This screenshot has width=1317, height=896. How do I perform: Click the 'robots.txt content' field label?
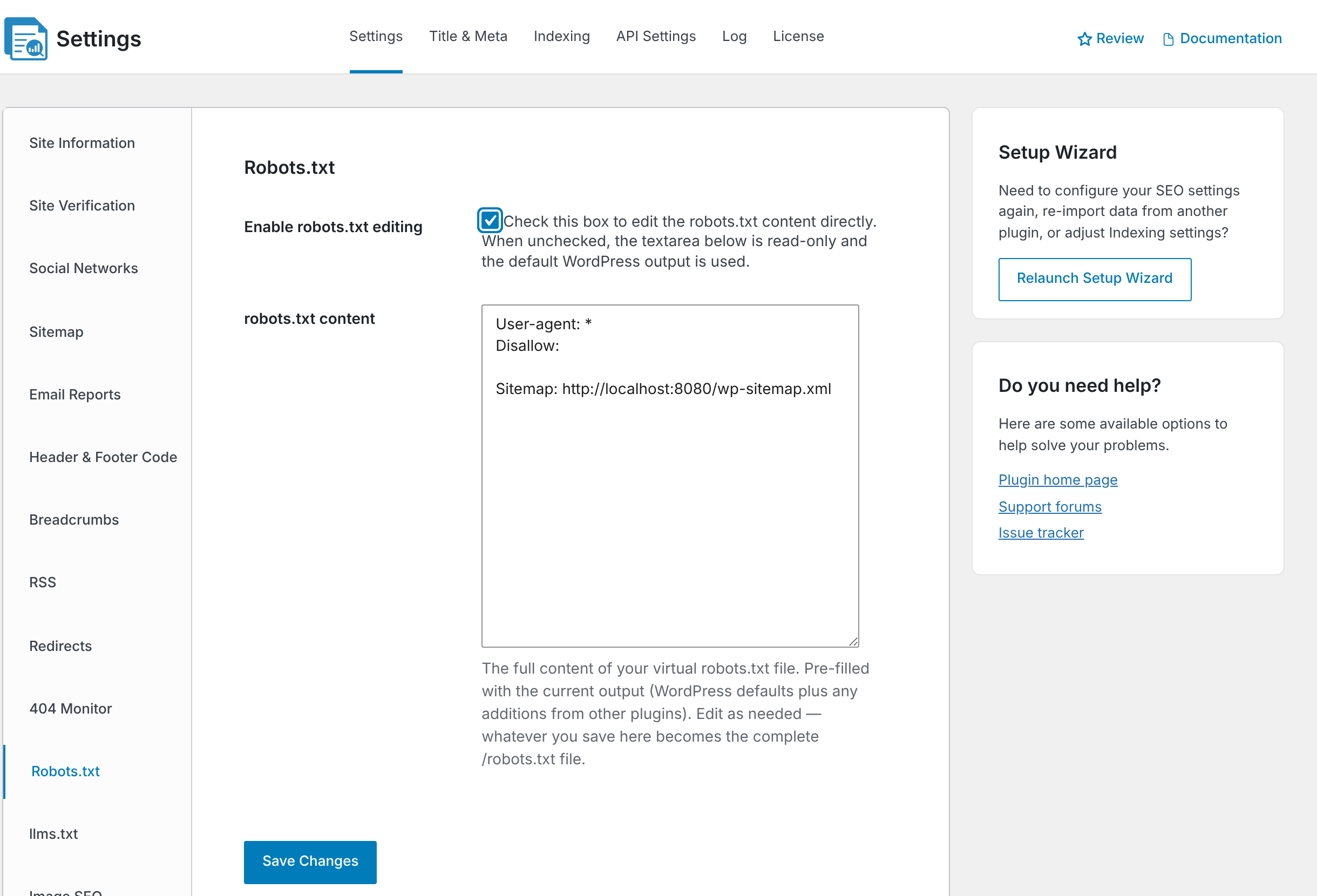coord(309,318)
